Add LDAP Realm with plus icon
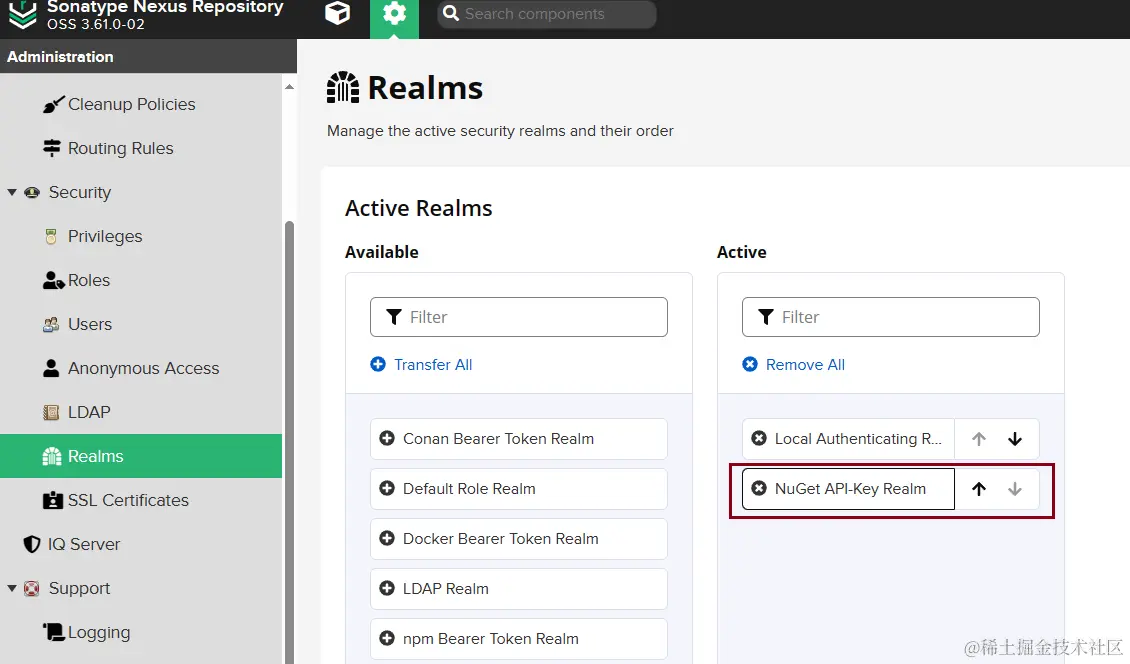The image size is (1130, 664). pyautogui.click(x=387, y=588)
